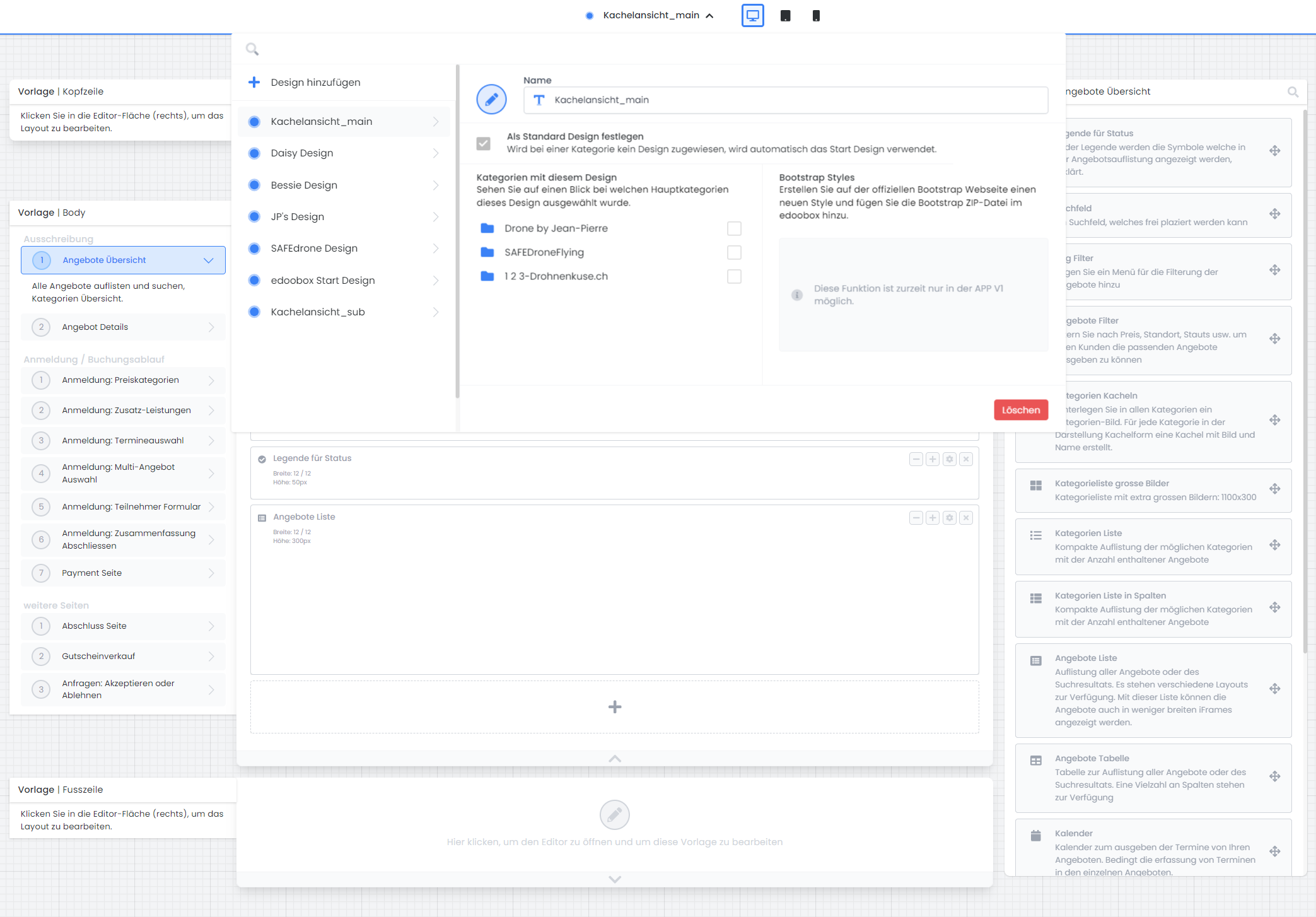Toggle Als Standard Design festlegen checkbox
1316x917 pixels.
pyautogui.click(x=483, y=143)
